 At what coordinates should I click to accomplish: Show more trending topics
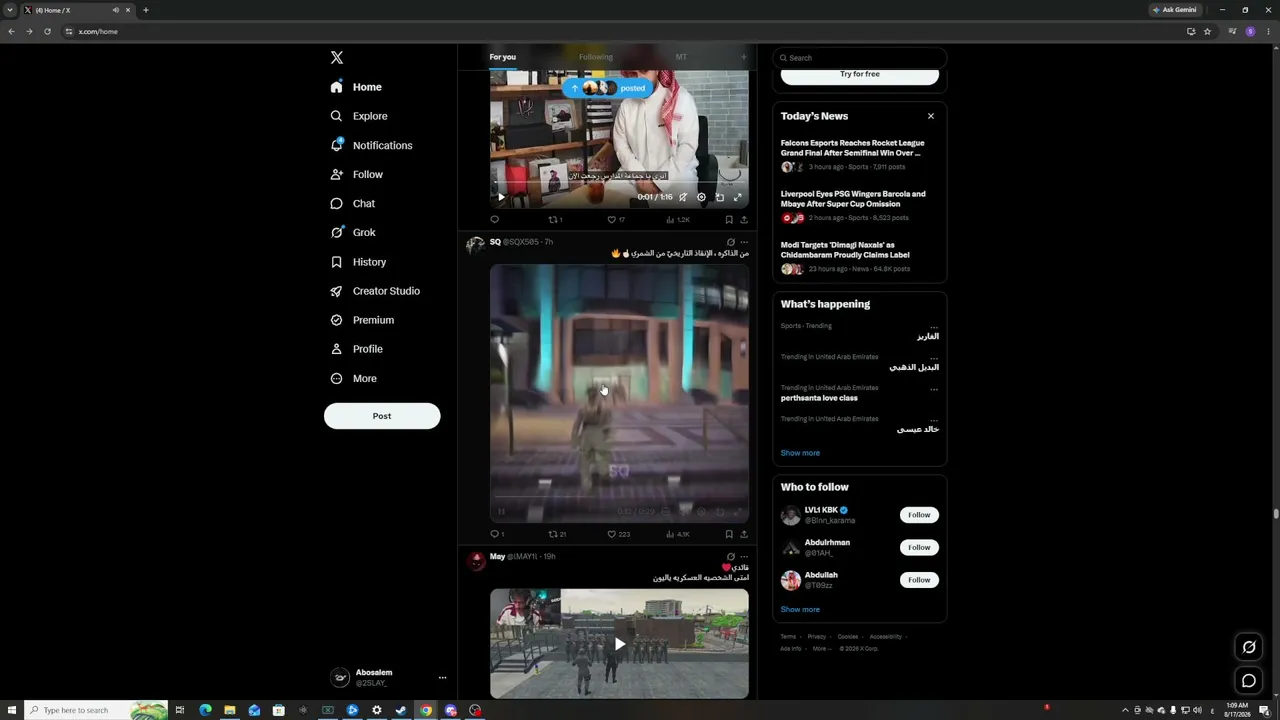coord(800,453)
